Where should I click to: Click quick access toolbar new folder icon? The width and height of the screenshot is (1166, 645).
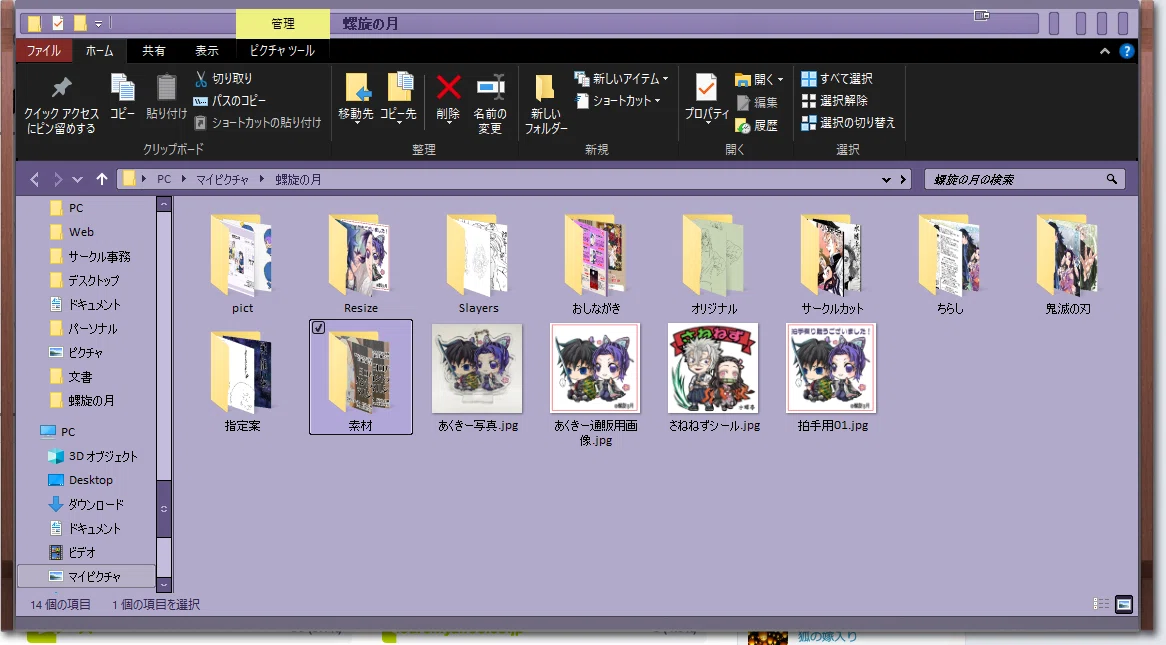pos(80,24)
